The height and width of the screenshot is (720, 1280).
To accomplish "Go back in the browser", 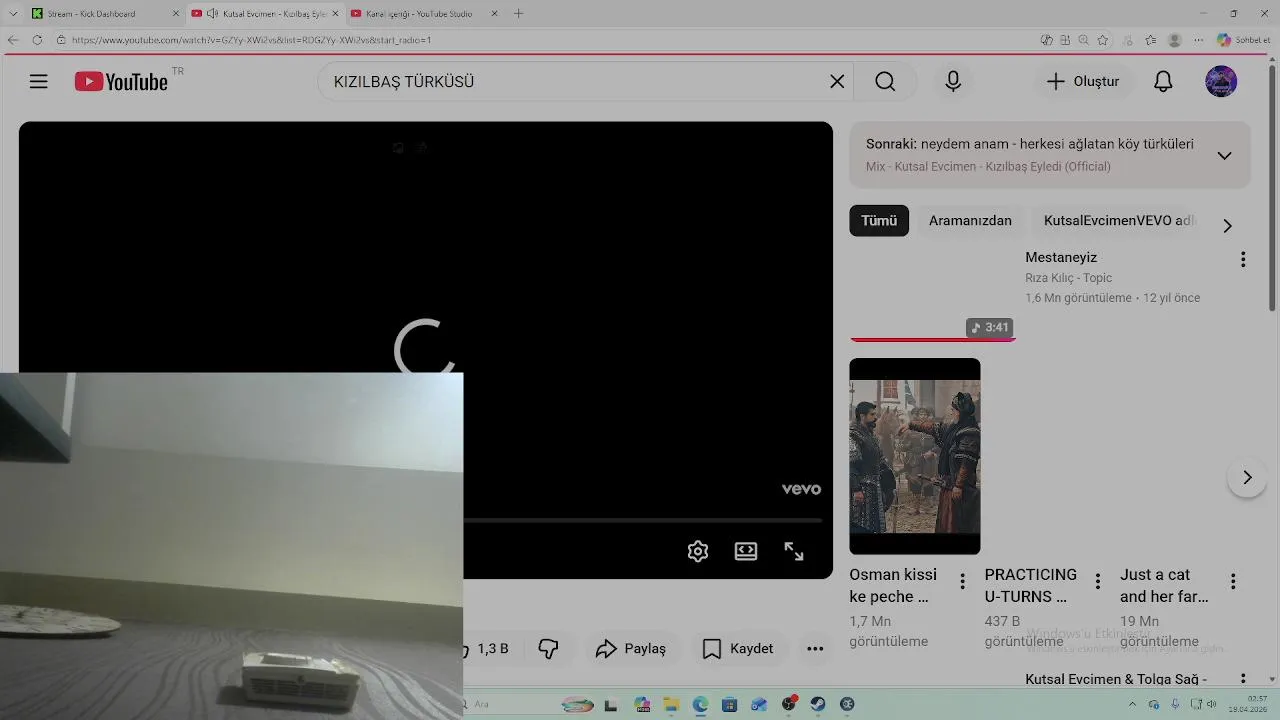I will point(13,40).
